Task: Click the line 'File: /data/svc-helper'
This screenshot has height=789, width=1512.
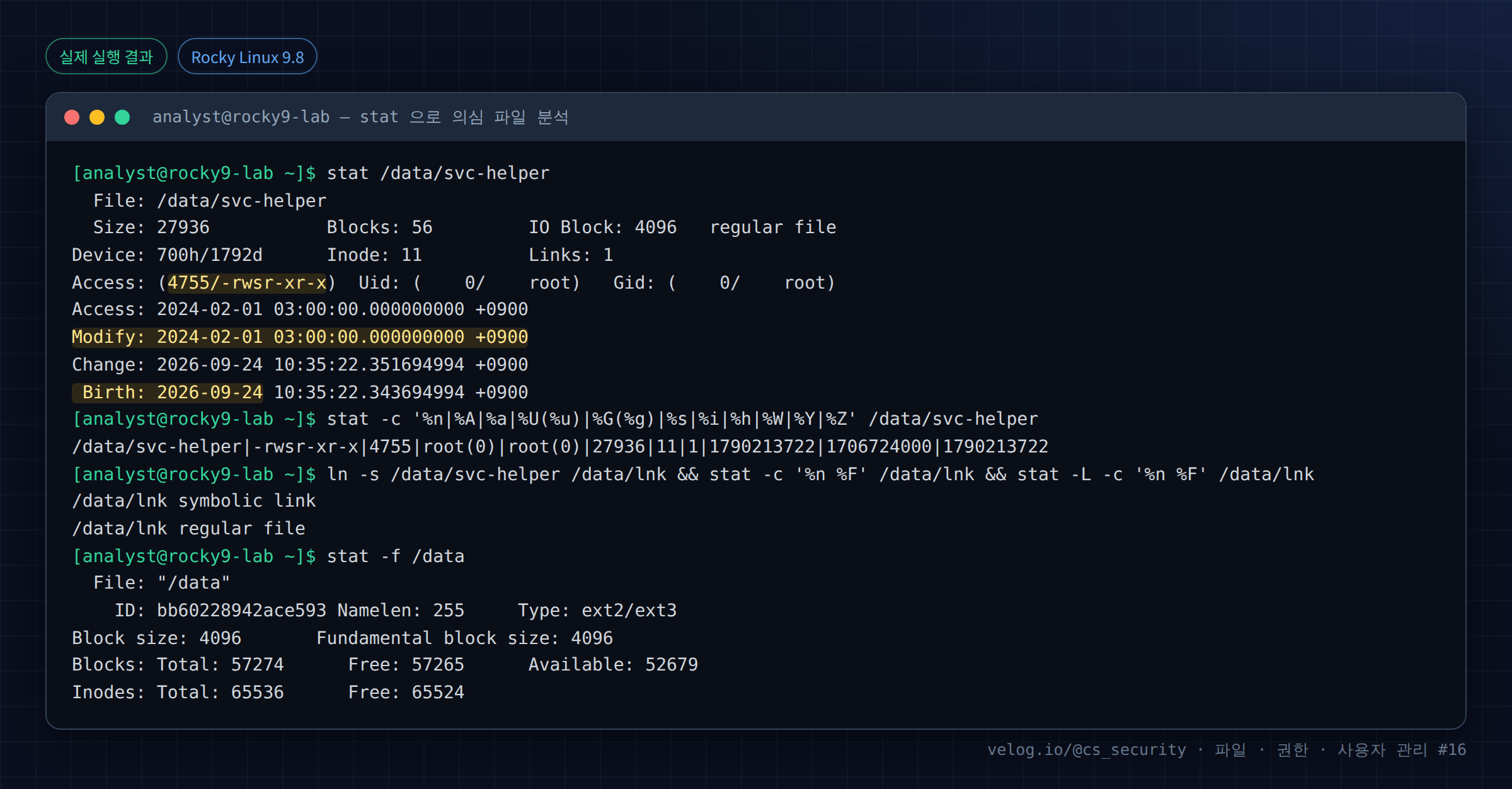Action: pos(210,201)
